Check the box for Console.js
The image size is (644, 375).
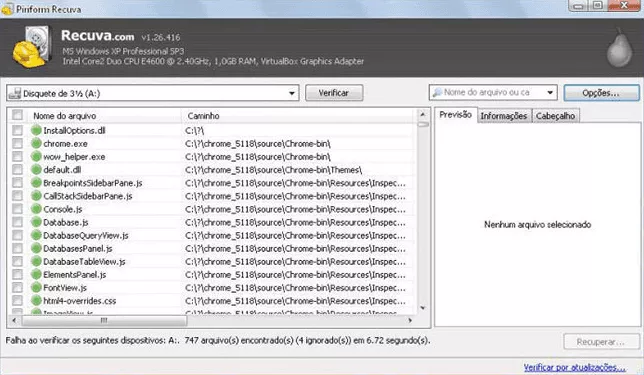pos(17,209)
